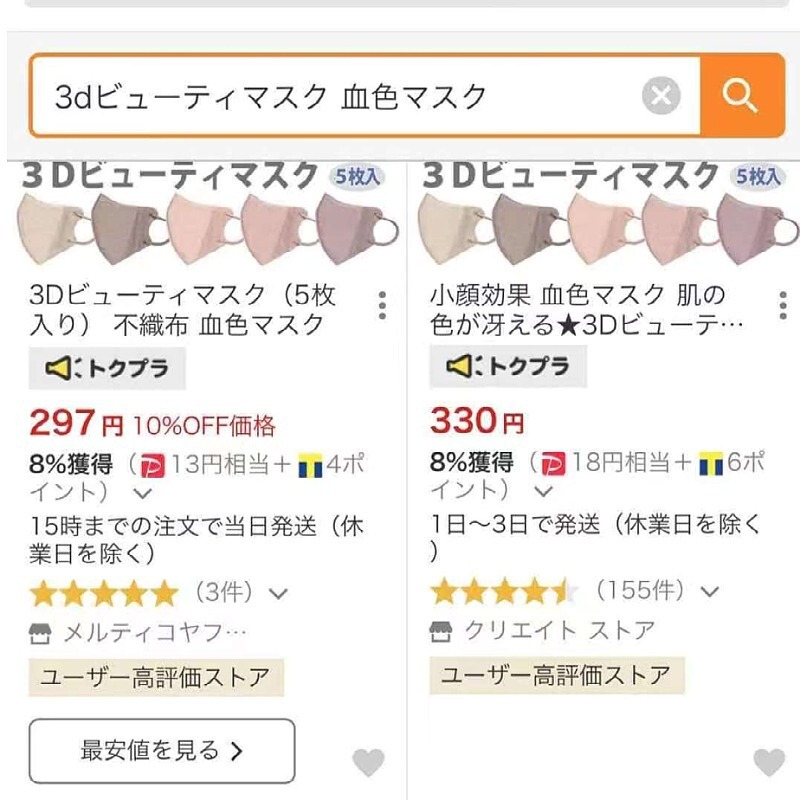The width and height of the screenshot is (800, 800).
Task: Click the クリエイト ストア store icon
Action: (x=441, y=631)
